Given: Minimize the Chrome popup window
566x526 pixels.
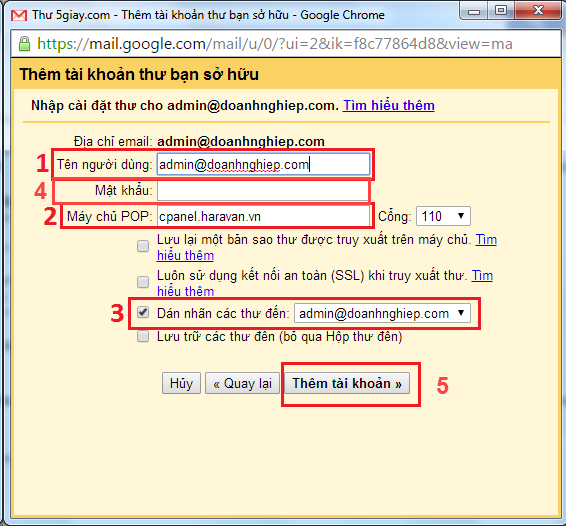Looking at the screenshot, I should 474,12.
